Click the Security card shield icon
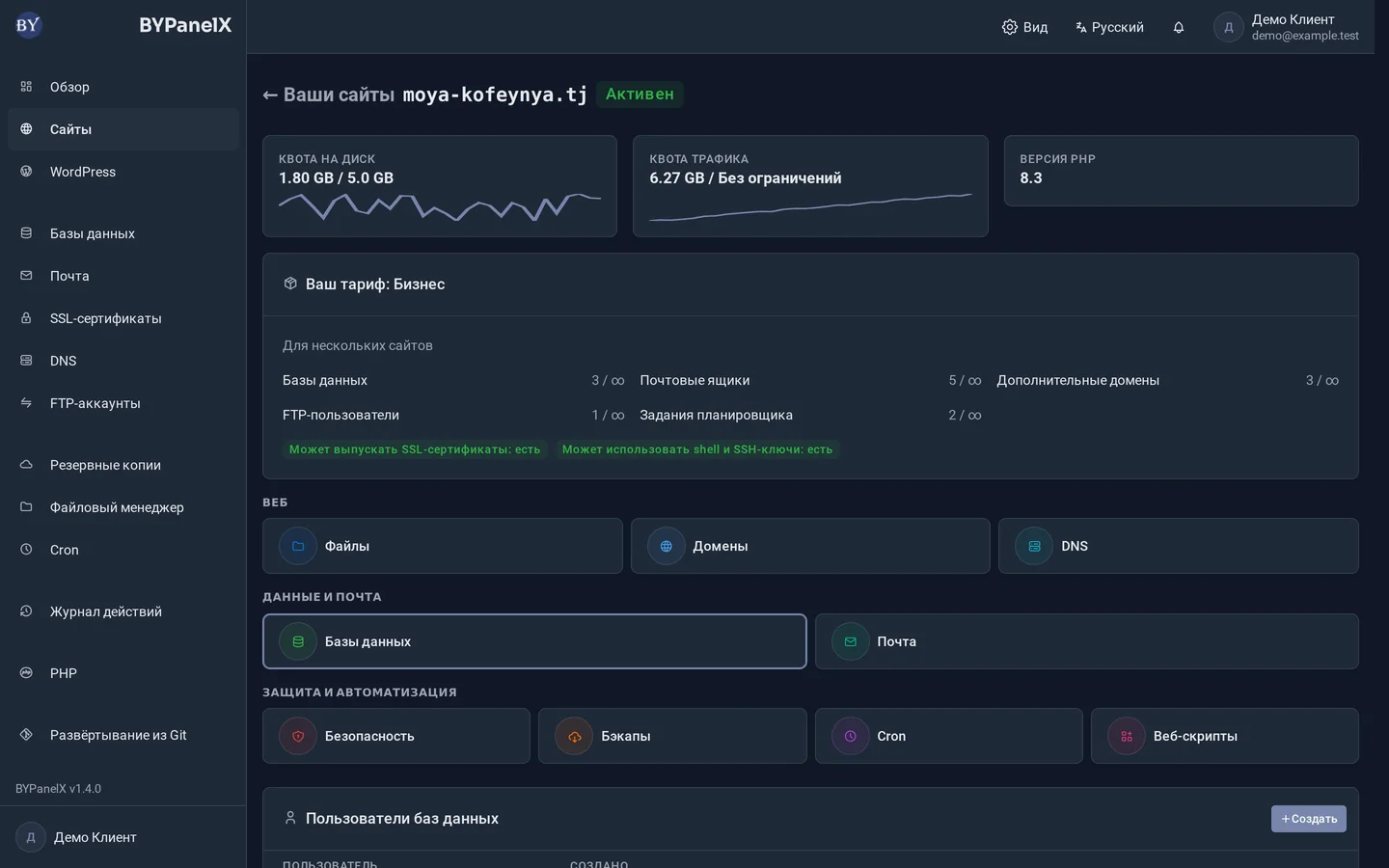Screen dimensions: 1389x868 click(x=298, y=736)
